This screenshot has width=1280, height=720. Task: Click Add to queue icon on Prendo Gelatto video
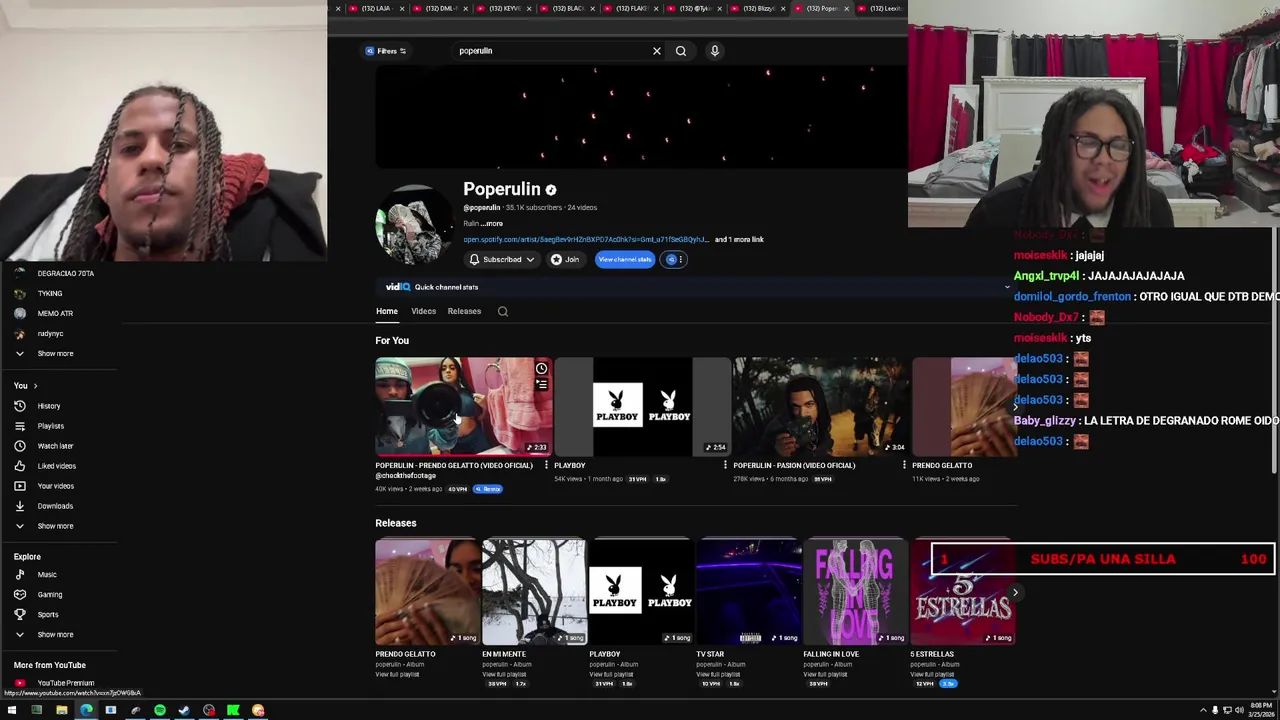coord(541,384)
